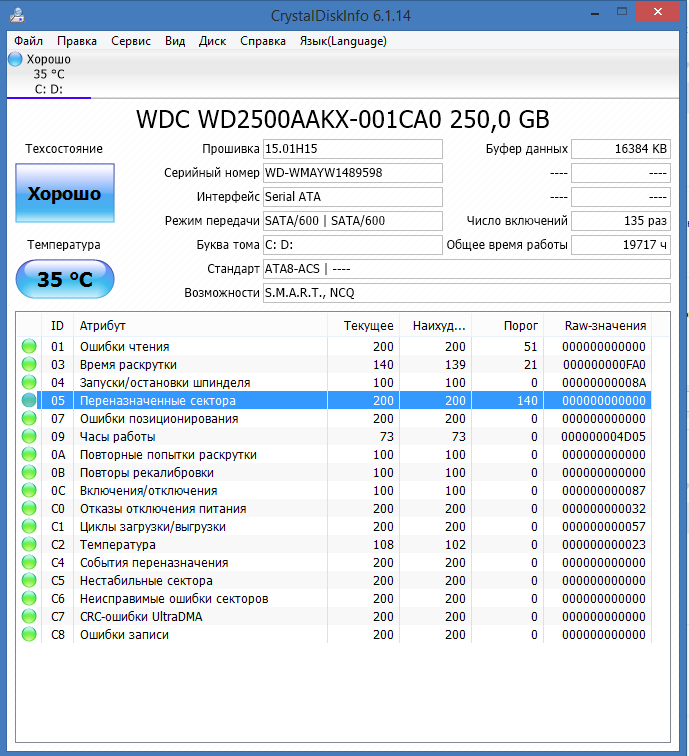
Task: Click raw value 000000004D05
Action: [x=603, y=437]
